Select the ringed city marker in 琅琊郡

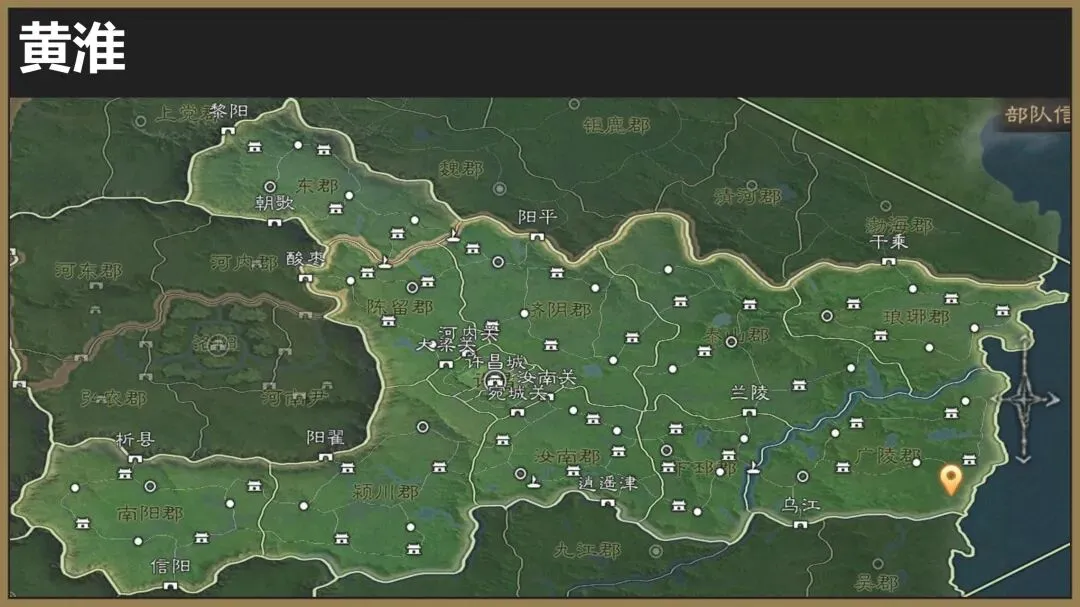tap(827, 316)
